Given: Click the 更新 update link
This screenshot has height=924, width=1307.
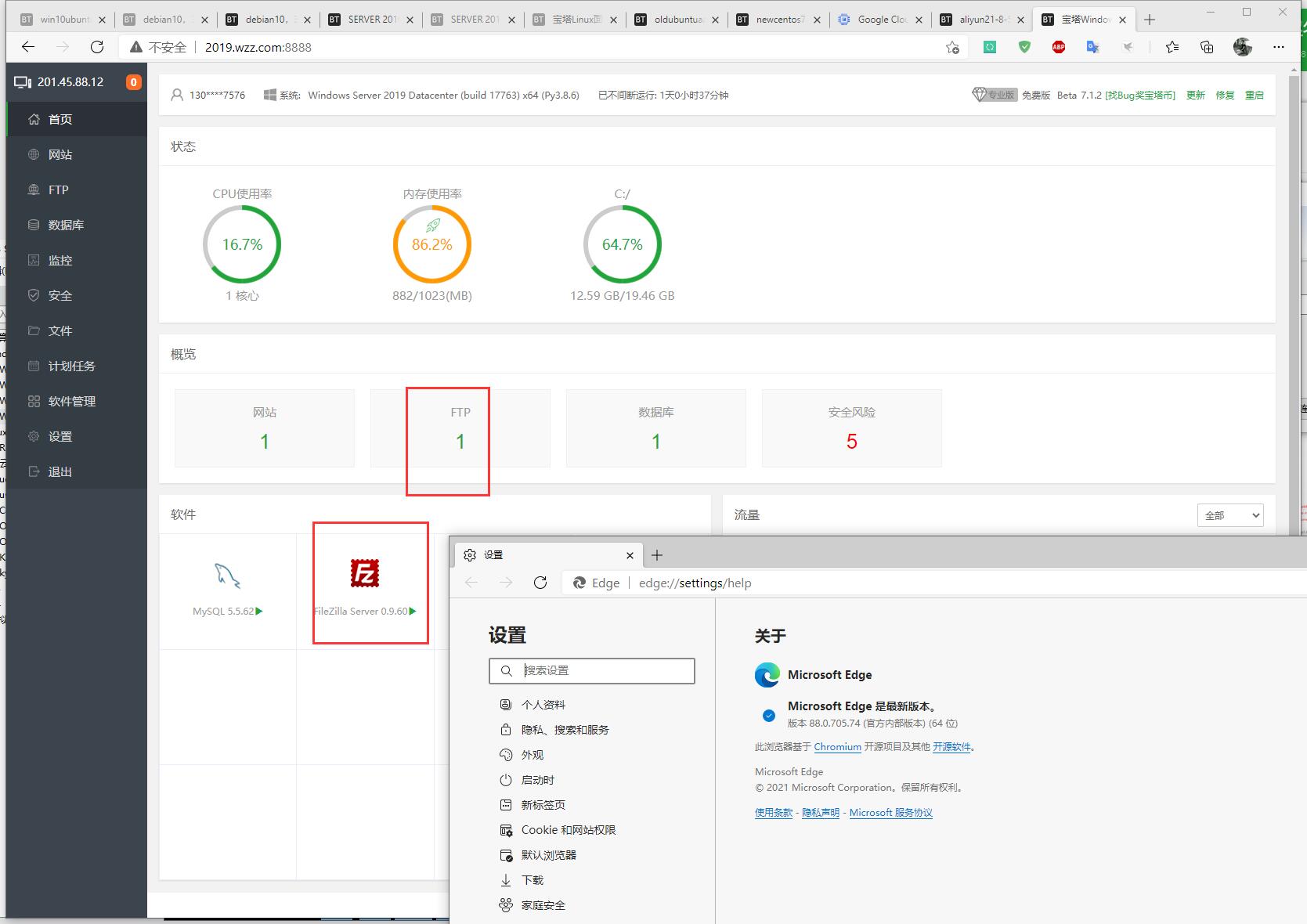Looking at the screenshot, I should [1195, 95].
